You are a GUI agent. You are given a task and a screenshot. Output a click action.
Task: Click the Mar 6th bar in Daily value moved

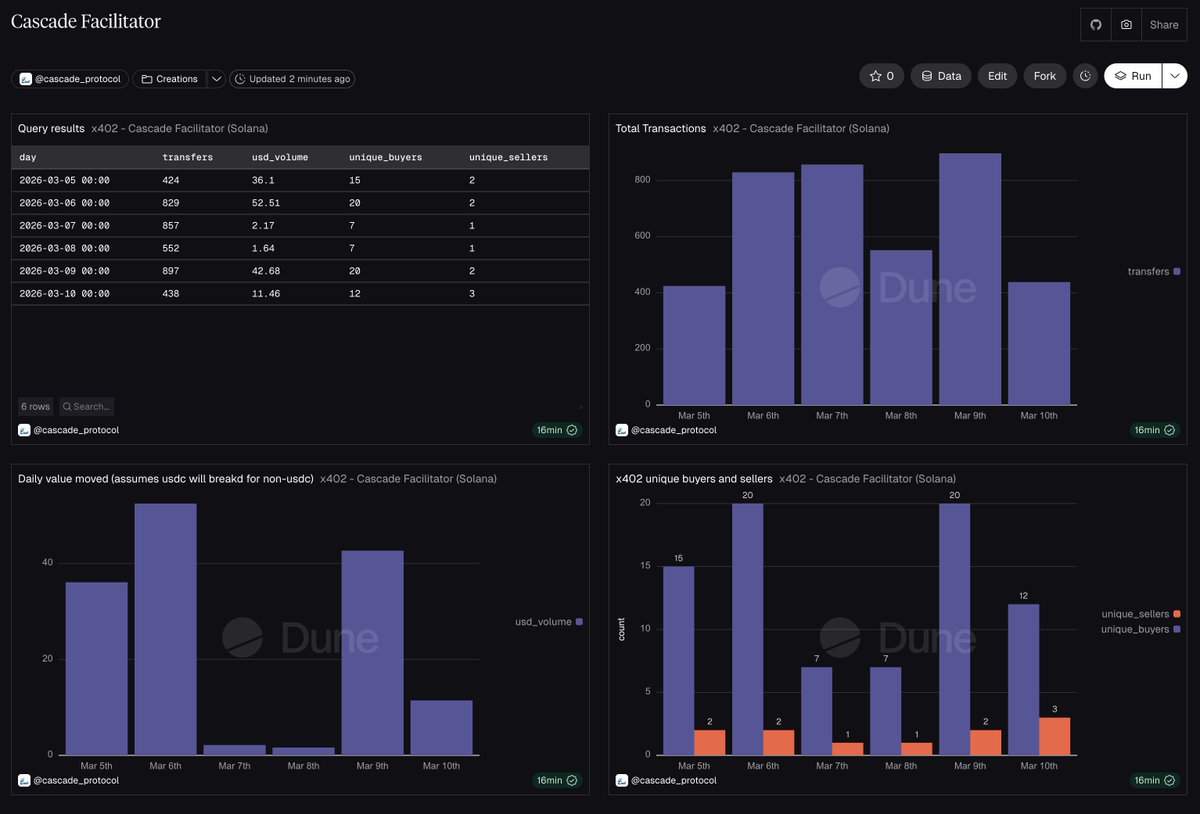(x=166, y=629)
